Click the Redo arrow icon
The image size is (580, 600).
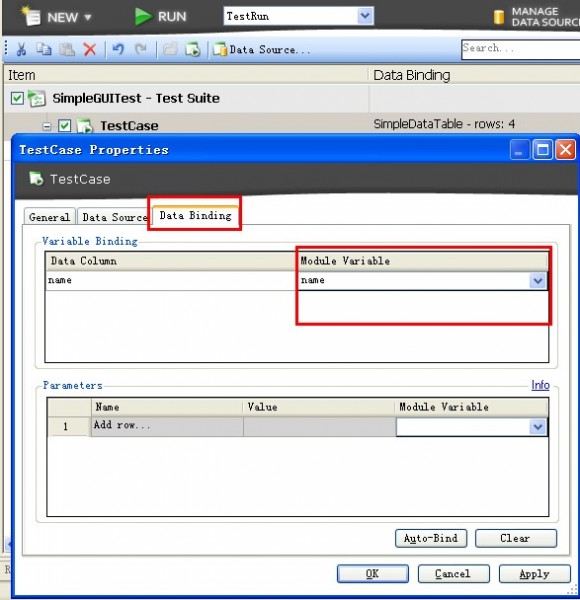pos(141,49)
